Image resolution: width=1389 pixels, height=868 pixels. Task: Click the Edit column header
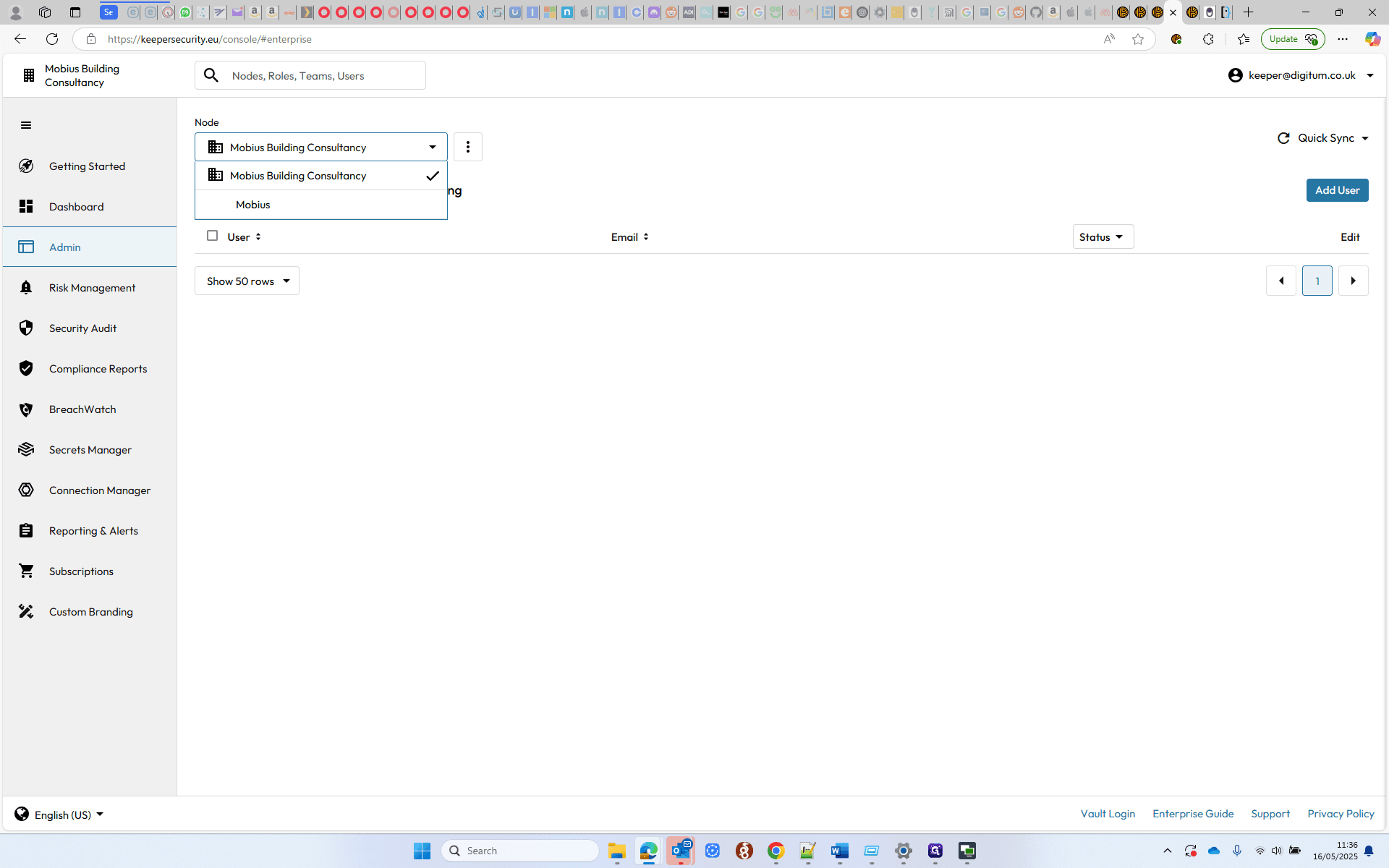point(1350,237)
